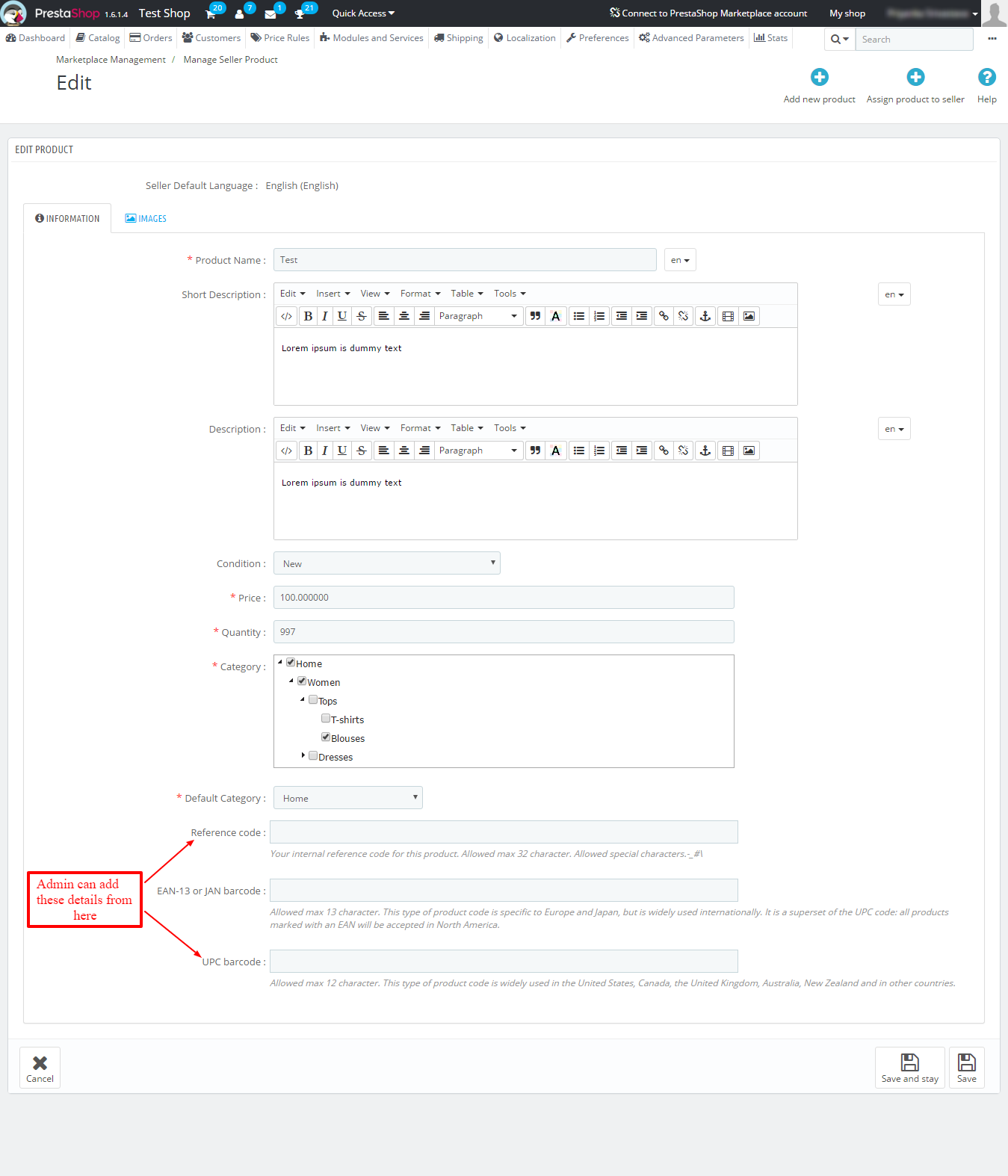Open the Catalog menu
1008x1176 pixels.
[x=98, y=38]
